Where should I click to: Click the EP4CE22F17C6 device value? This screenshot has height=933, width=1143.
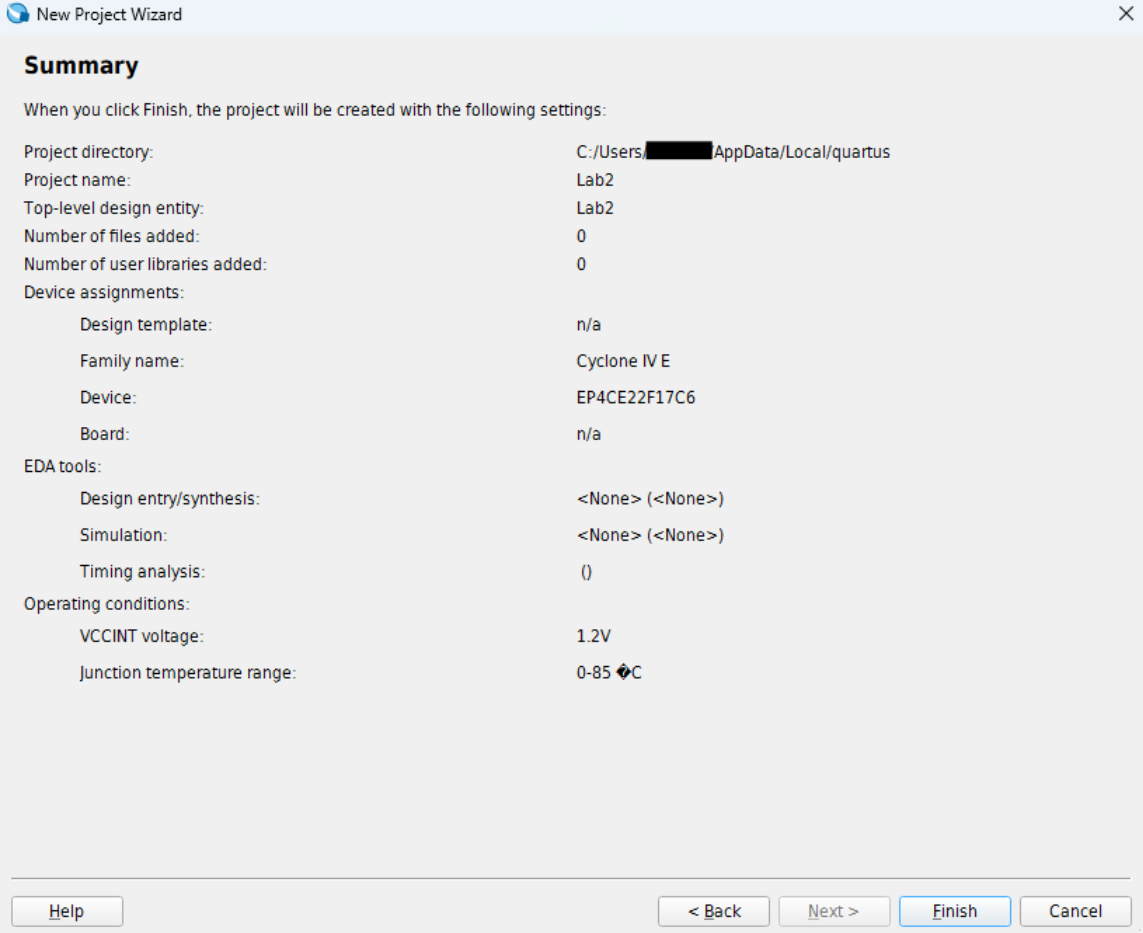pos(636,397)
